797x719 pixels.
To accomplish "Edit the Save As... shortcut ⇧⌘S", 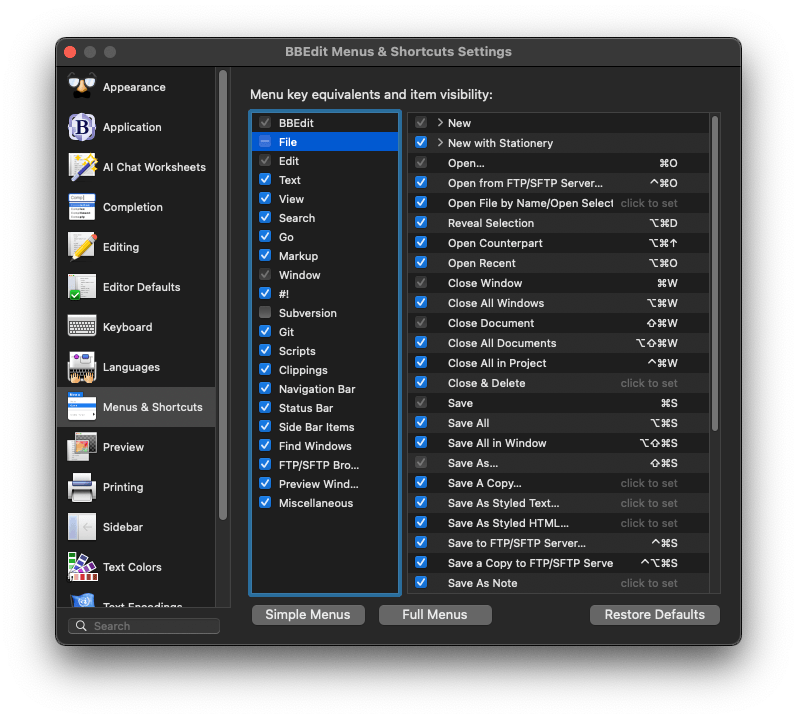I will [663, 463].
